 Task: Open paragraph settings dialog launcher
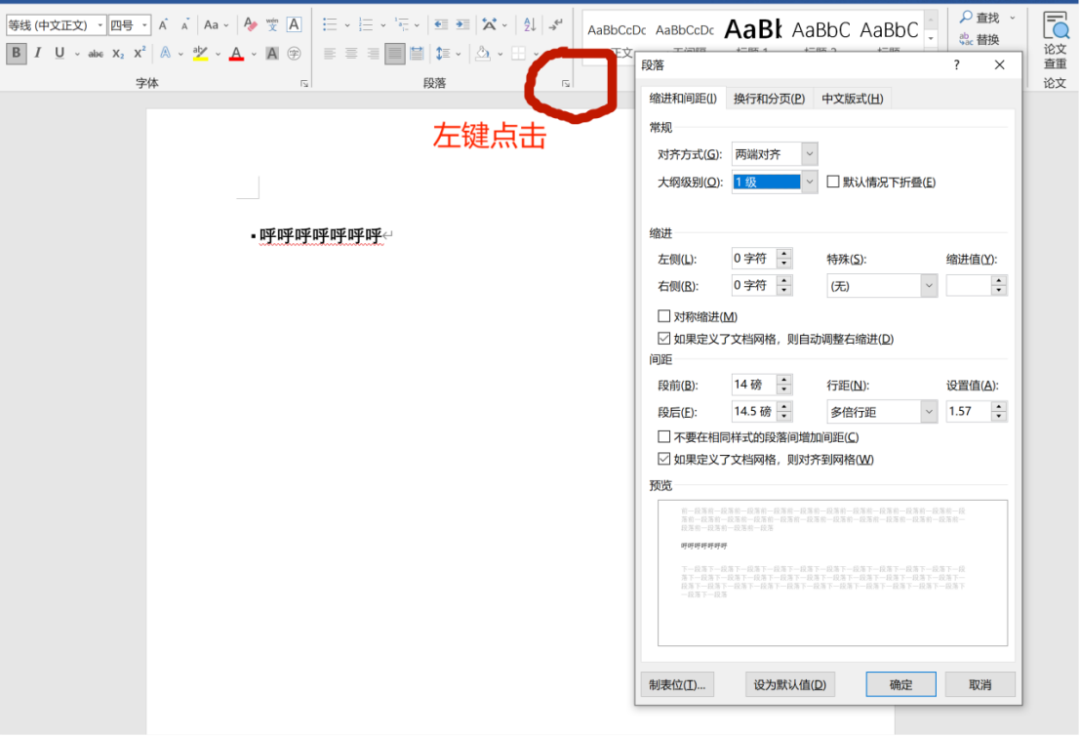pyautogui.click(x=566, y=84)
